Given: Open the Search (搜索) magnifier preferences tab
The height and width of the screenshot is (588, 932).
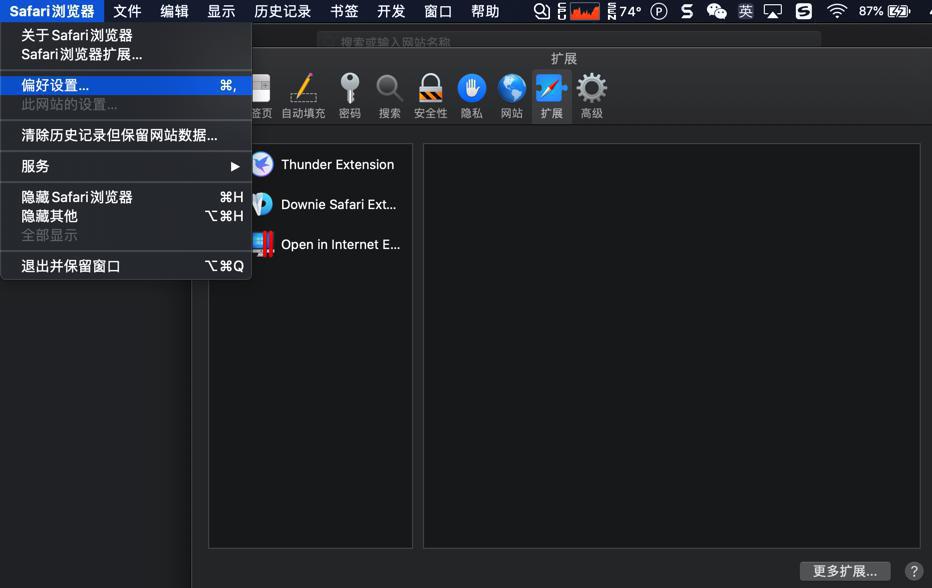Looking at the screenshot, I should 389,96.
